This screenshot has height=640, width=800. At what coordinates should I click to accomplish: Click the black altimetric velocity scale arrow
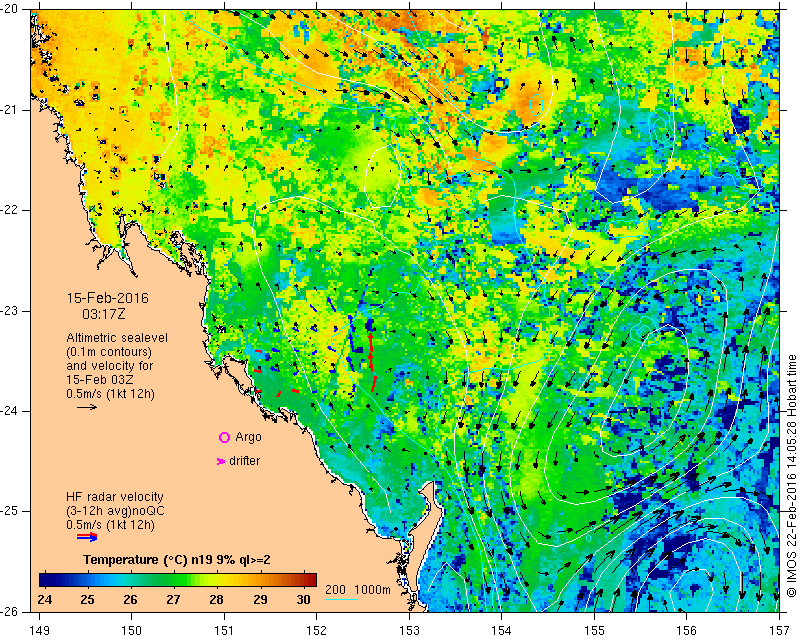(x=87, y=407)
